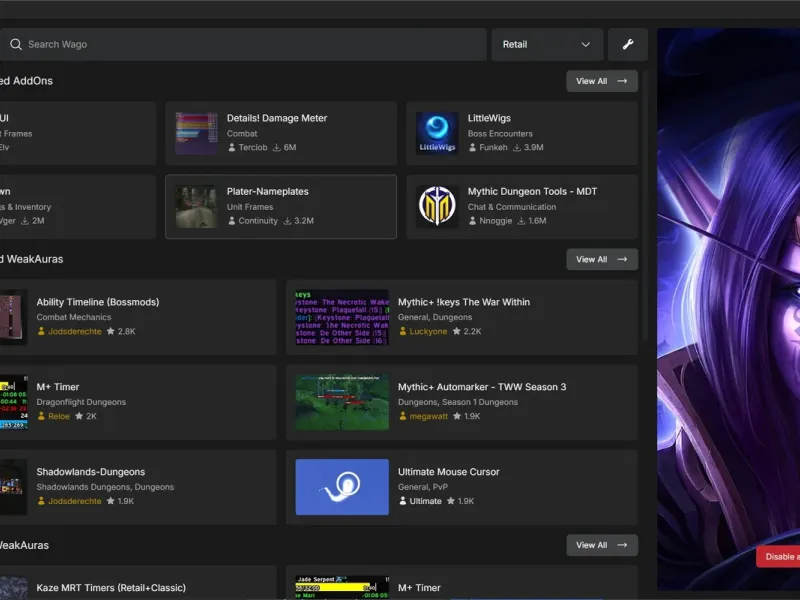Select Nnoggie author name
Image resolution: width=800 pixels, height=600 pixels.
(x=495, y=221)
